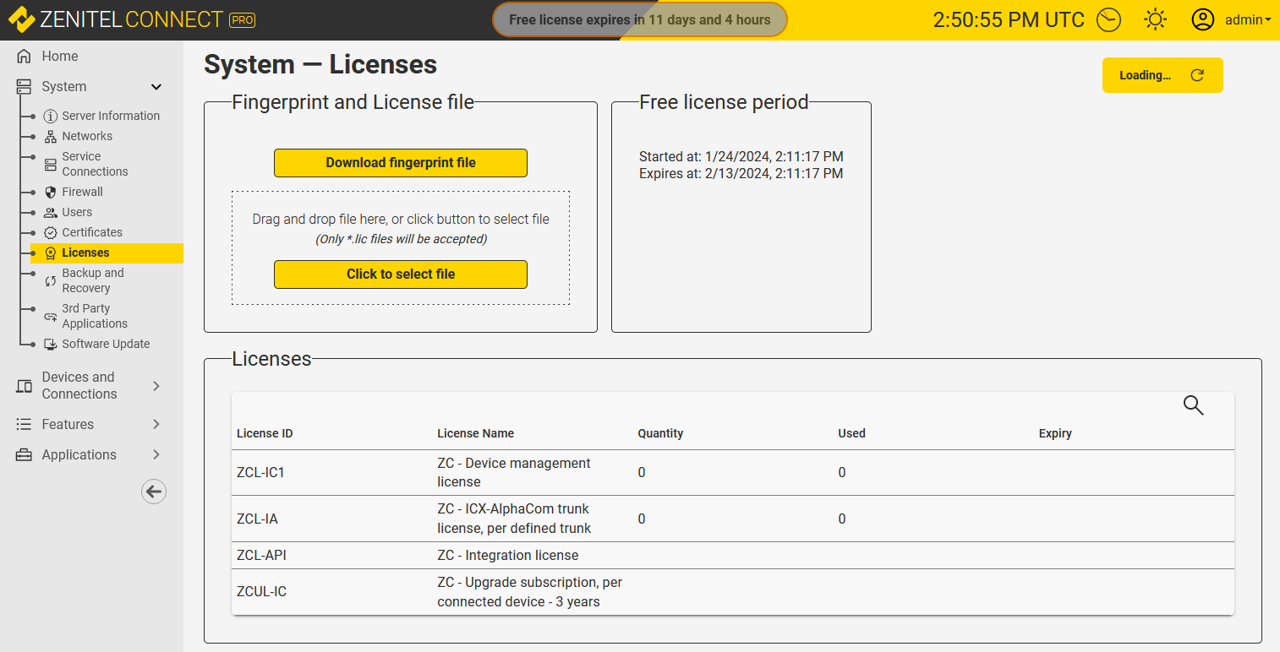Screen dimensions: 1280x652
Task: Open the Home menu item
Action: [60, 57]
